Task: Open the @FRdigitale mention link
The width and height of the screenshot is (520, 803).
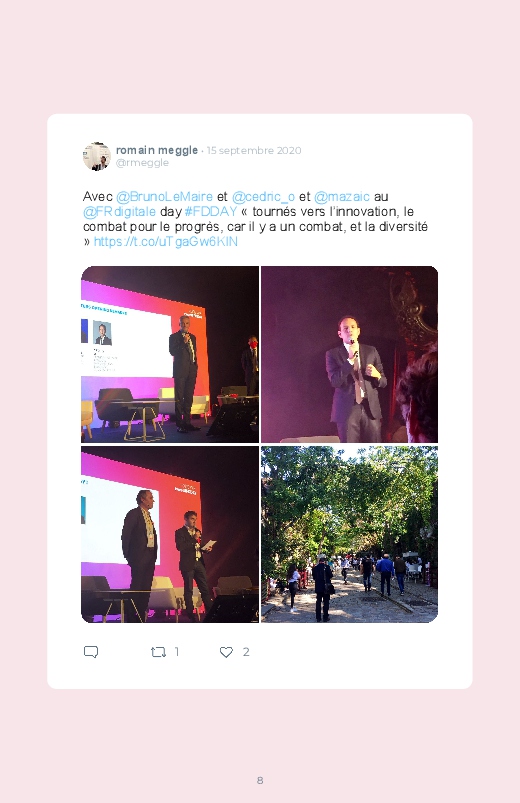Action: coord(119,212)
